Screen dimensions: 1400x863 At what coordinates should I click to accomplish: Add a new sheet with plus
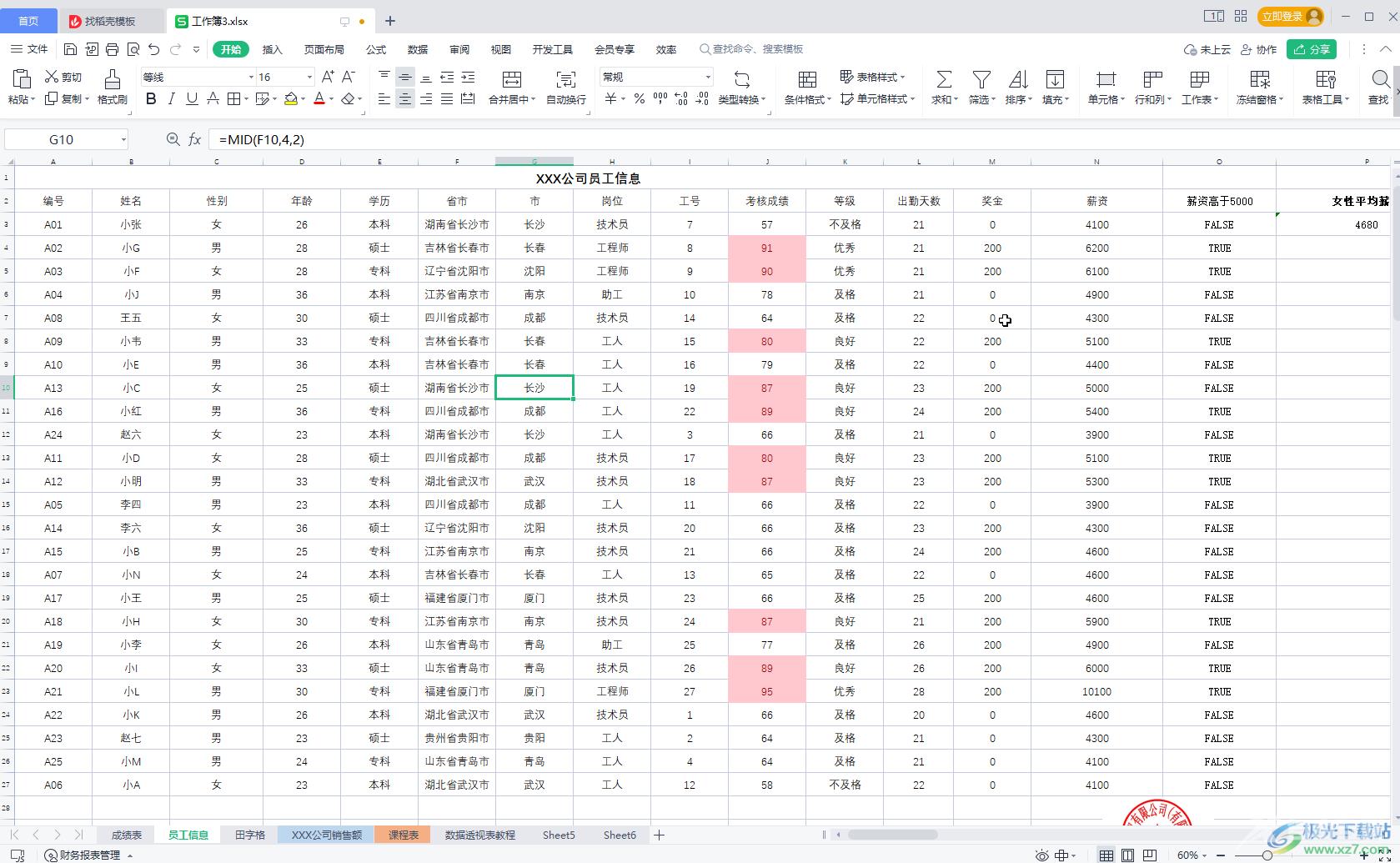660,835
